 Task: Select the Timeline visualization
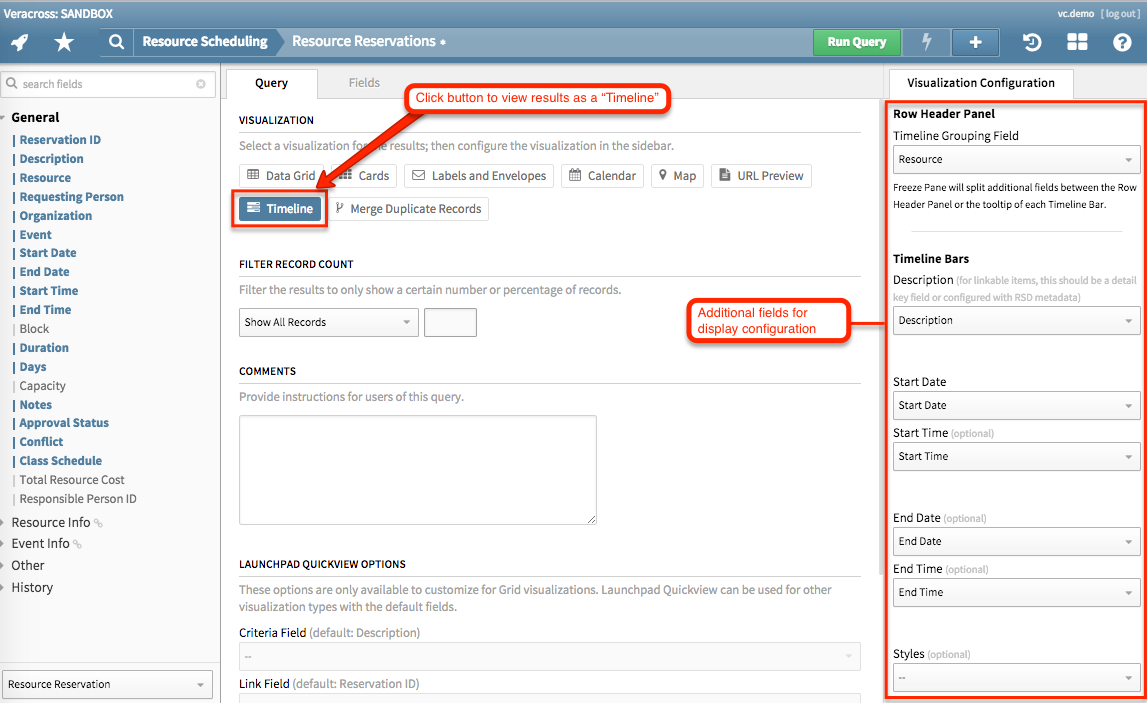click(x=278, y=208)
